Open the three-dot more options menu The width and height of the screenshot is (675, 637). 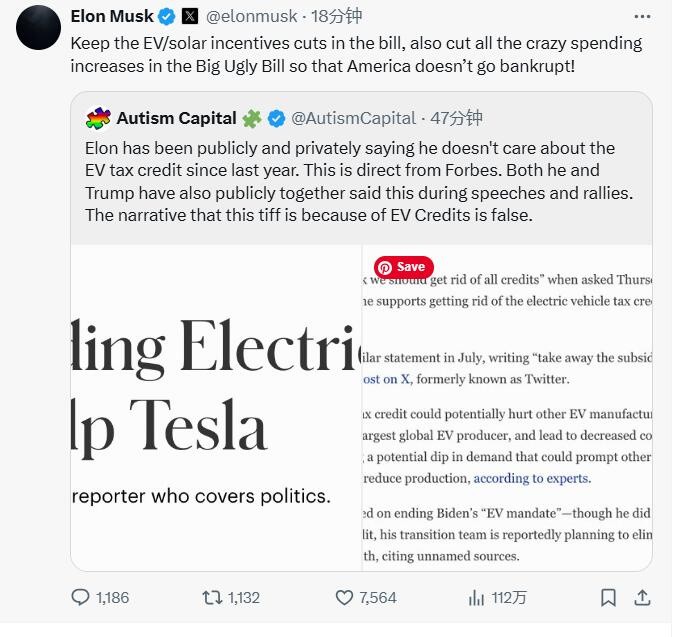tap(642, 16)
